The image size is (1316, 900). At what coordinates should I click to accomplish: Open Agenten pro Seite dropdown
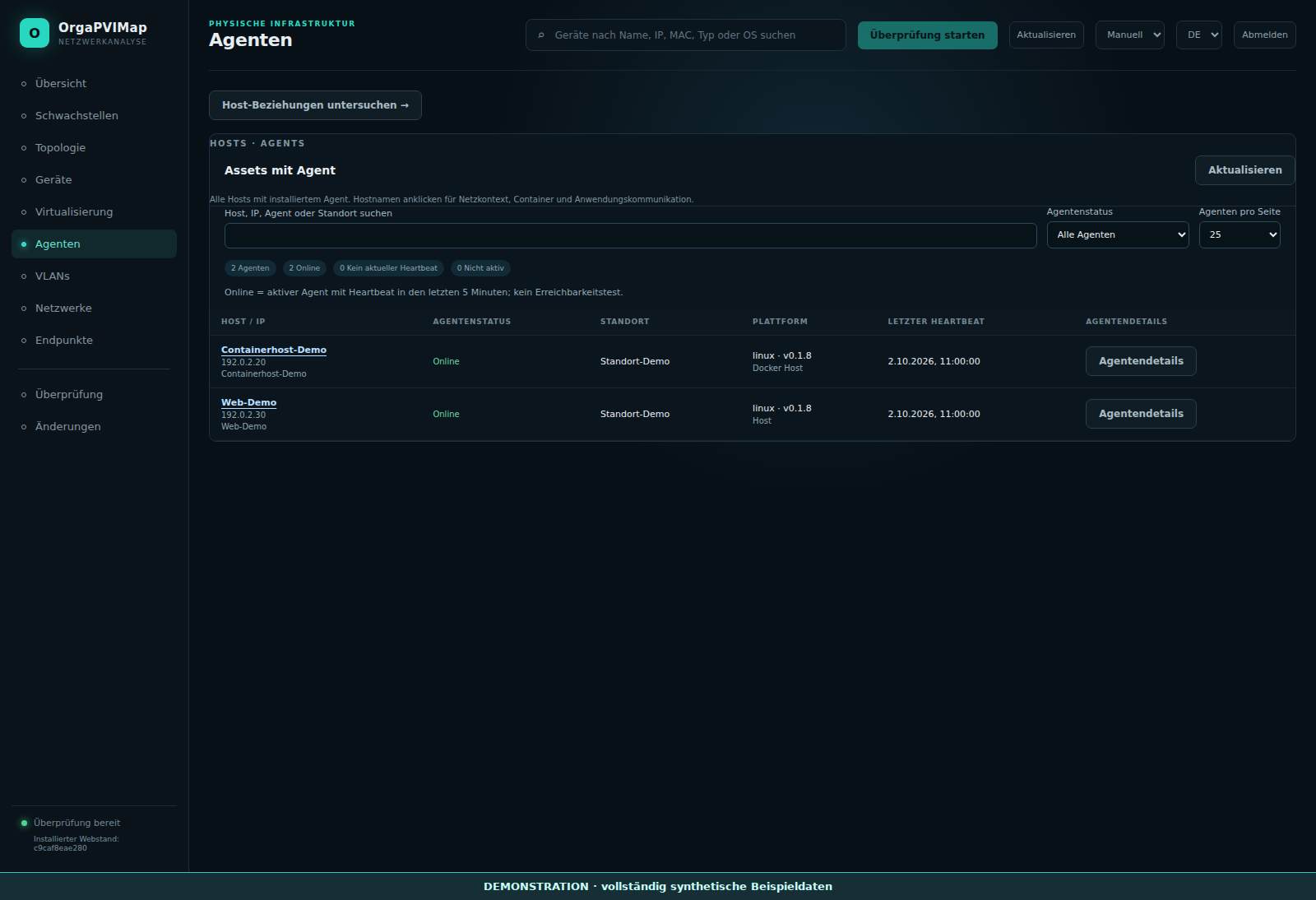point(1239,235)
